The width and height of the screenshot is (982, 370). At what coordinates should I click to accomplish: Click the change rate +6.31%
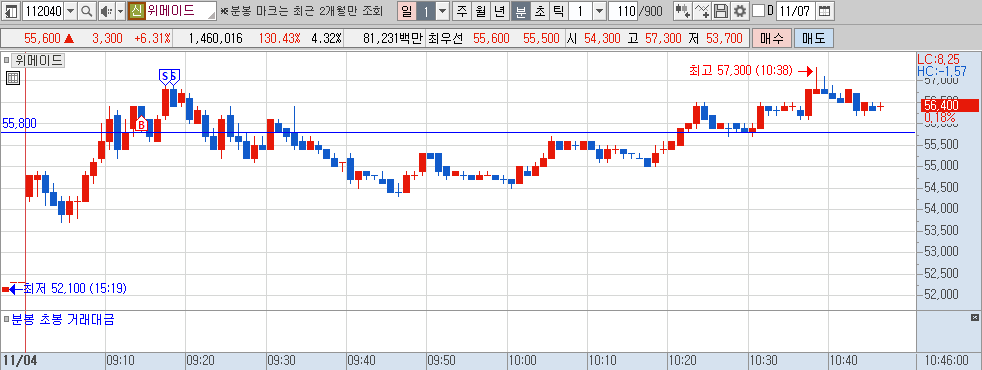[x=152, y=38]
